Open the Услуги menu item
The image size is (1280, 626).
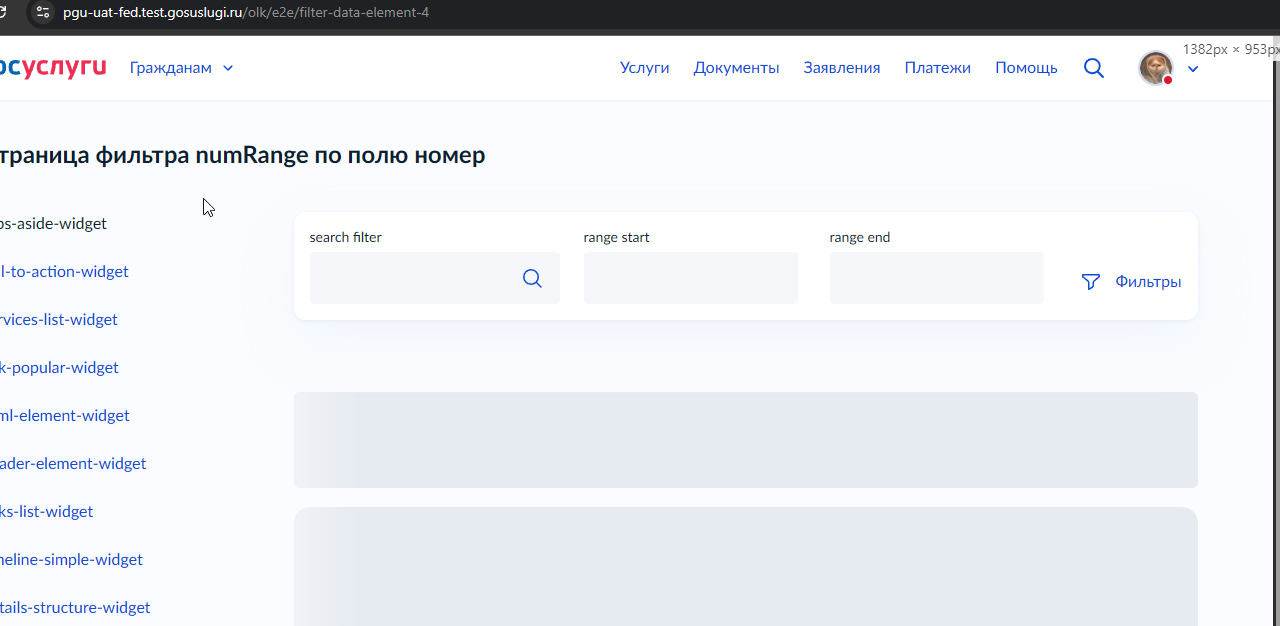tap(644, 68)
